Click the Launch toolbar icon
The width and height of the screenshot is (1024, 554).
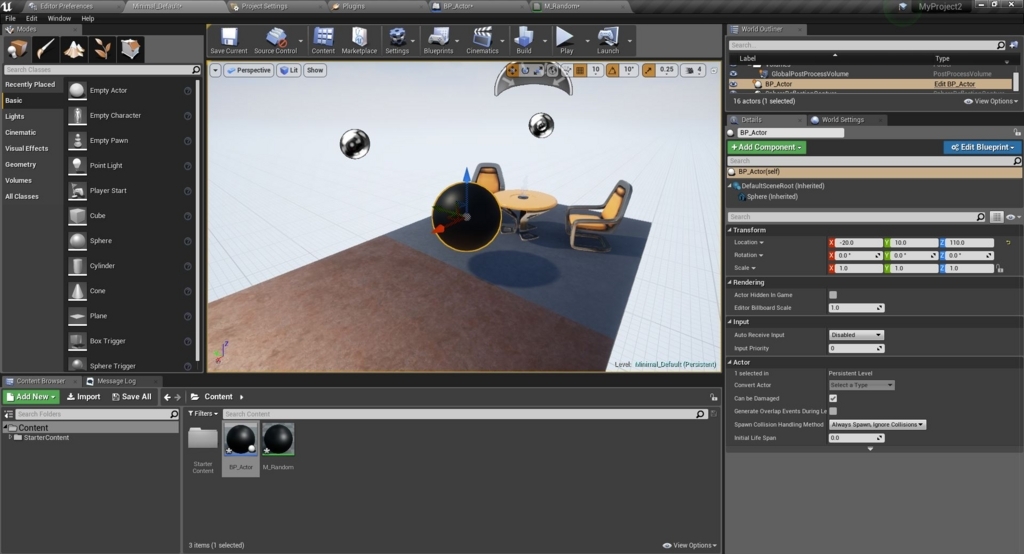coord(607,41)
